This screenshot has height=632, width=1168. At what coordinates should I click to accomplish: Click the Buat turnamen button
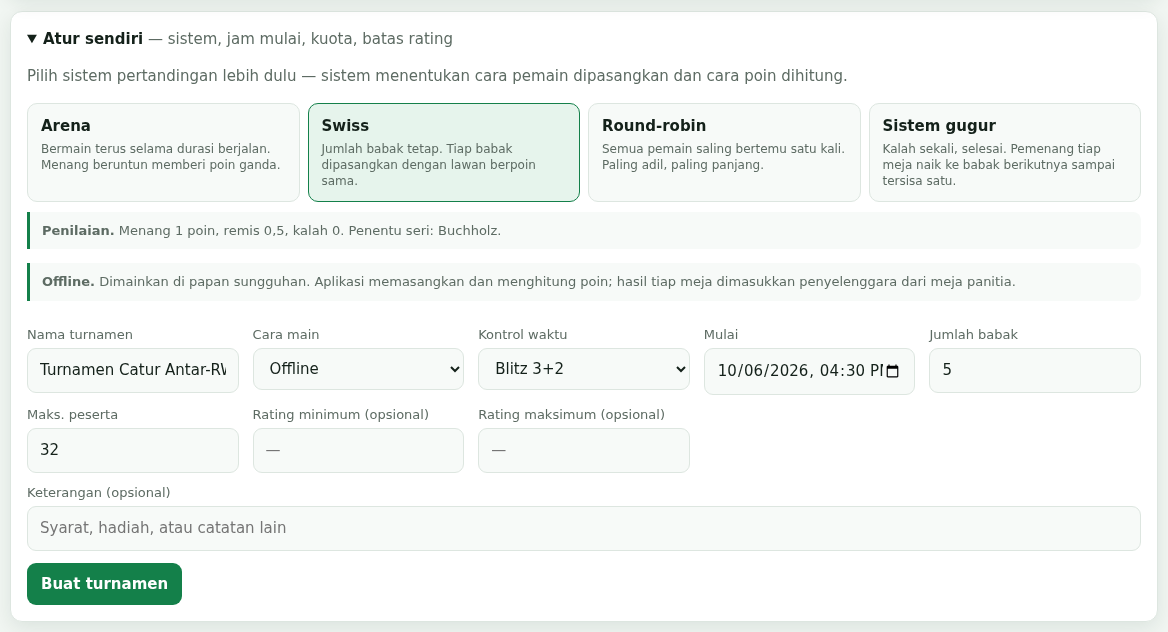pos(104,584)
